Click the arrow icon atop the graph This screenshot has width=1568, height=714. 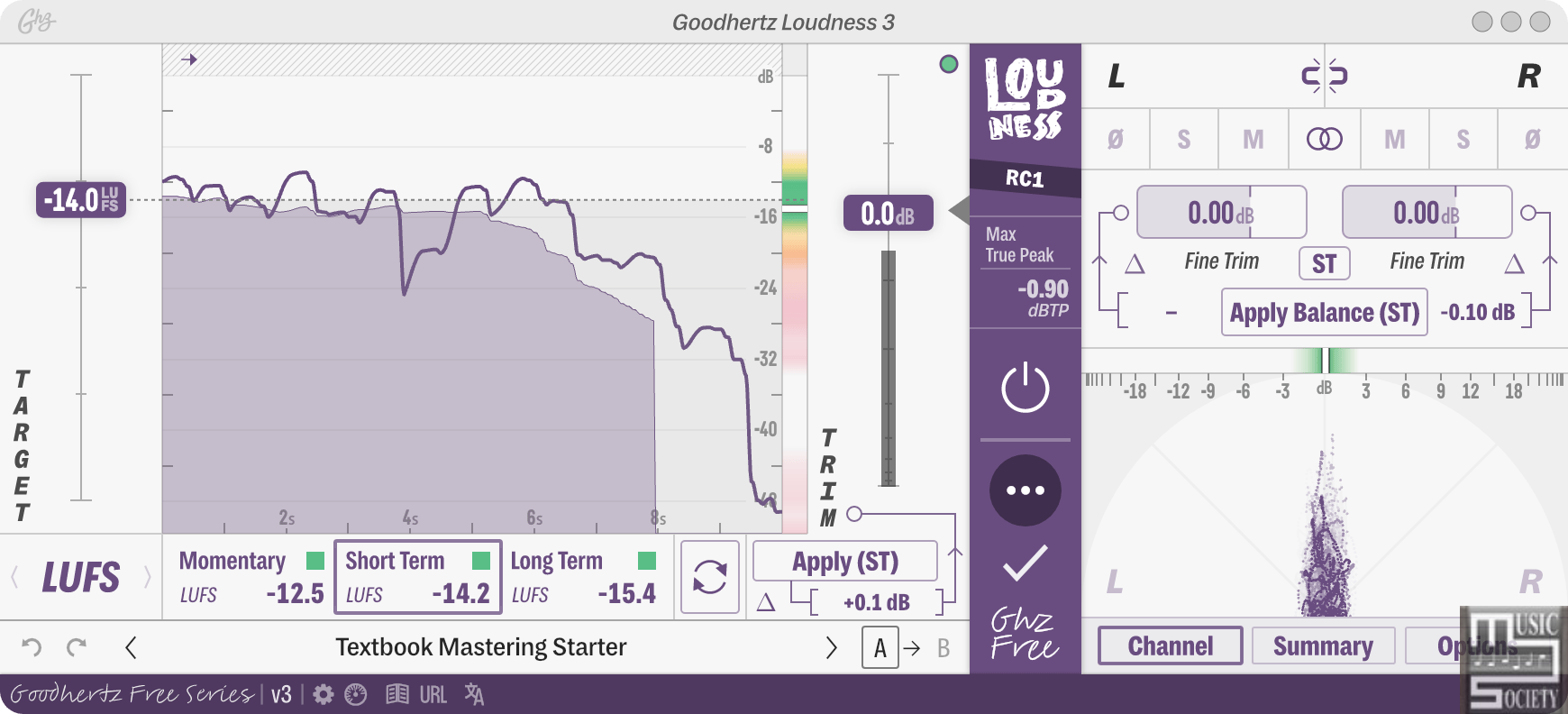coord(188,59)
